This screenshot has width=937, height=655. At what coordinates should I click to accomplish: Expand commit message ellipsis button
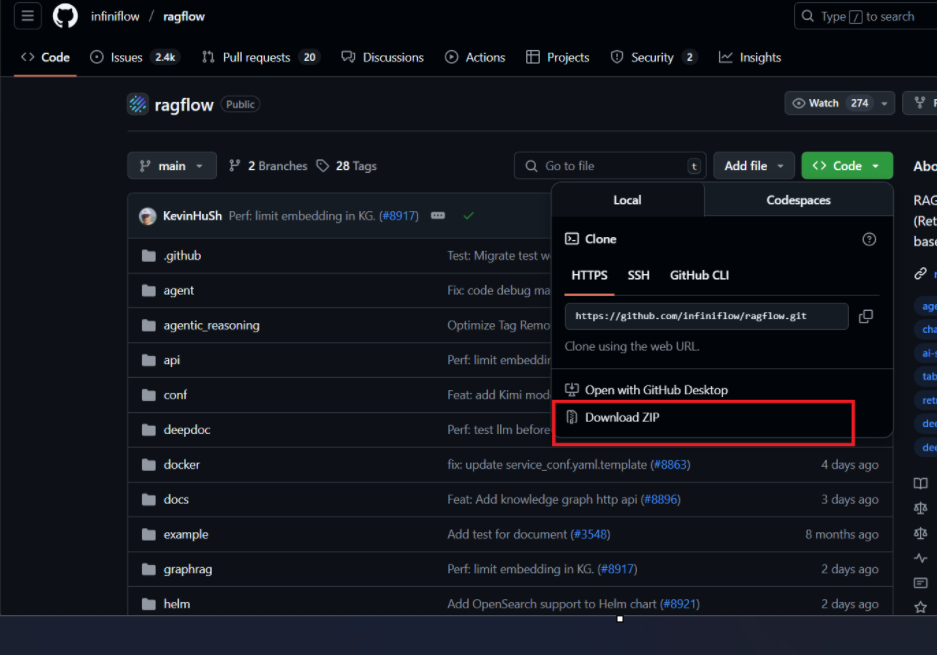click(438, 216)
